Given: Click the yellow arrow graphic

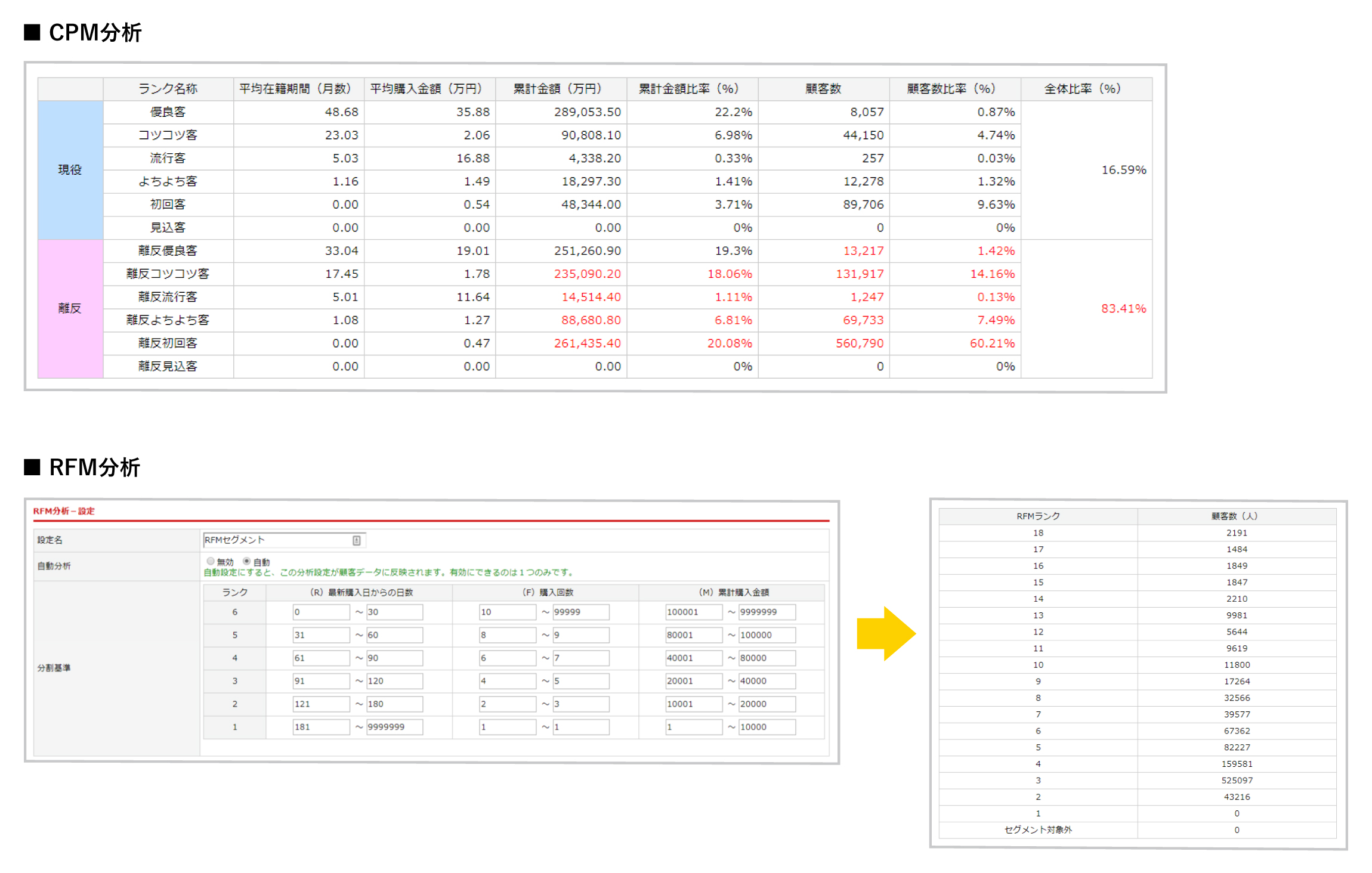Looking at the screenshot, I should (885, 633).
